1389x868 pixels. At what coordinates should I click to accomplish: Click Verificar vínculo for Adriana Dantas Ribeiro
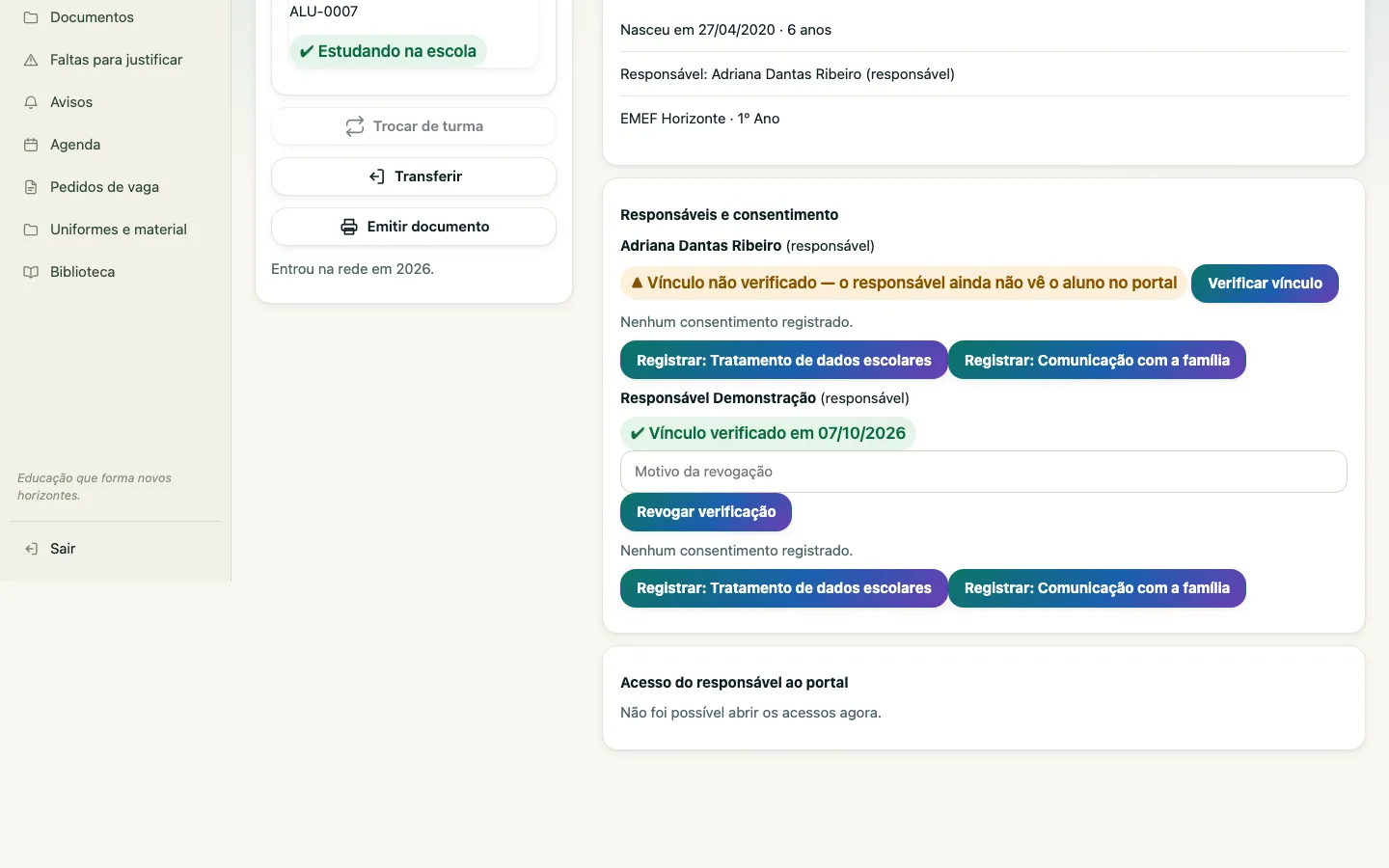(1265, 284)
